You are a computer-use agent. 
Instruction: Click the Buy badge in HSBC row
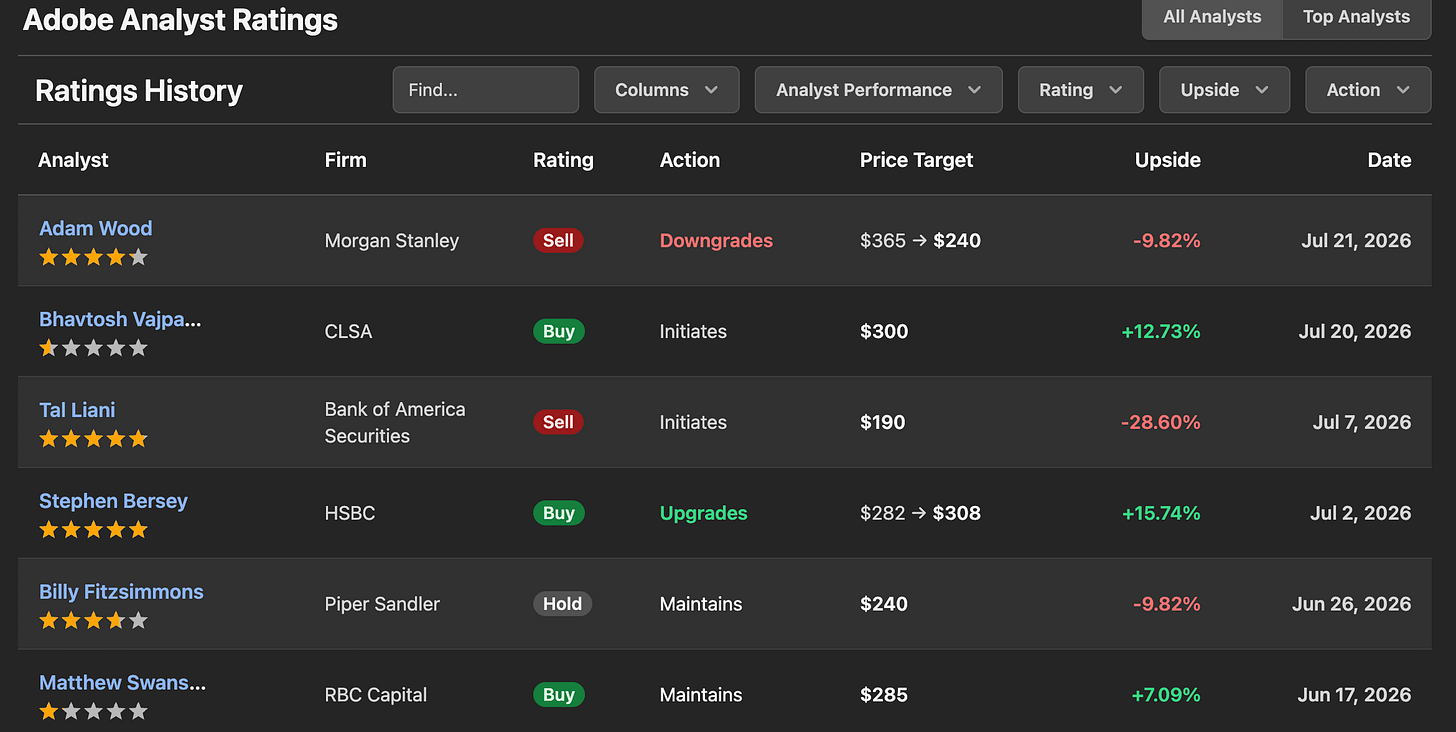(559, 513)
